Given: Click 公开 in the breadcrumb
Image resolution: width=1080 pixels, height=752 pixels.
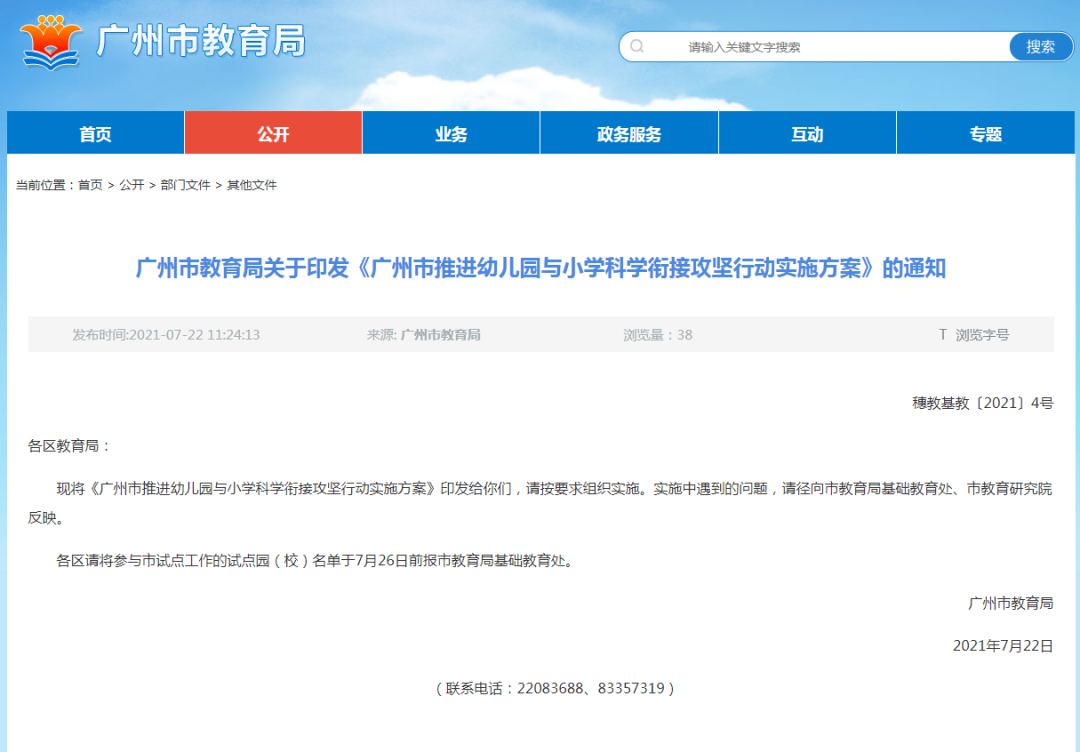Looking at the screenshot, I should click(132, 185).
